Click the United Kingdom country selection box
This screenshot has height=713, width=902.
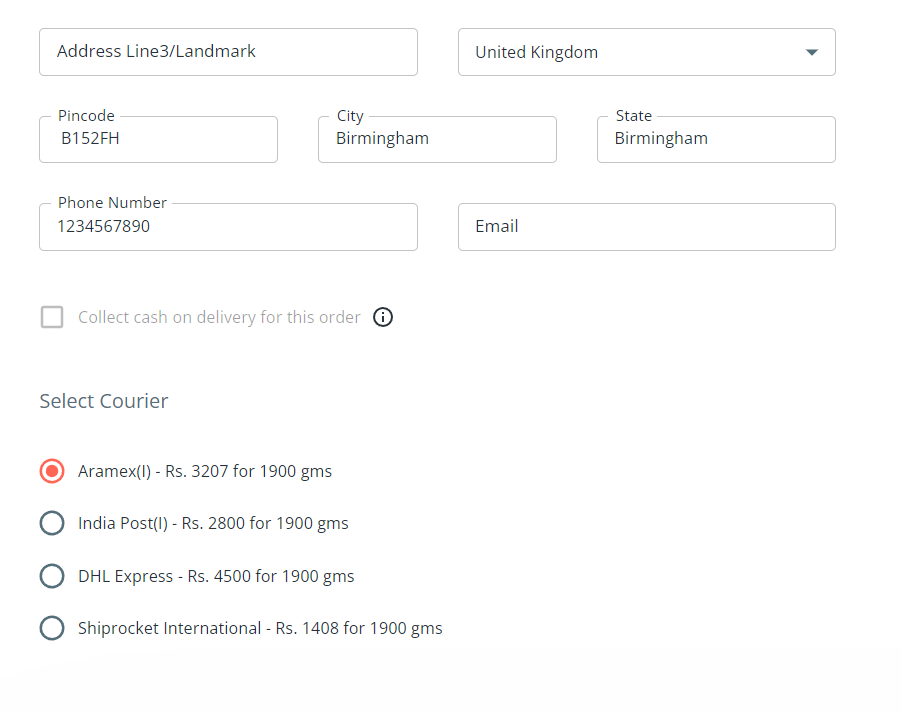647,52
